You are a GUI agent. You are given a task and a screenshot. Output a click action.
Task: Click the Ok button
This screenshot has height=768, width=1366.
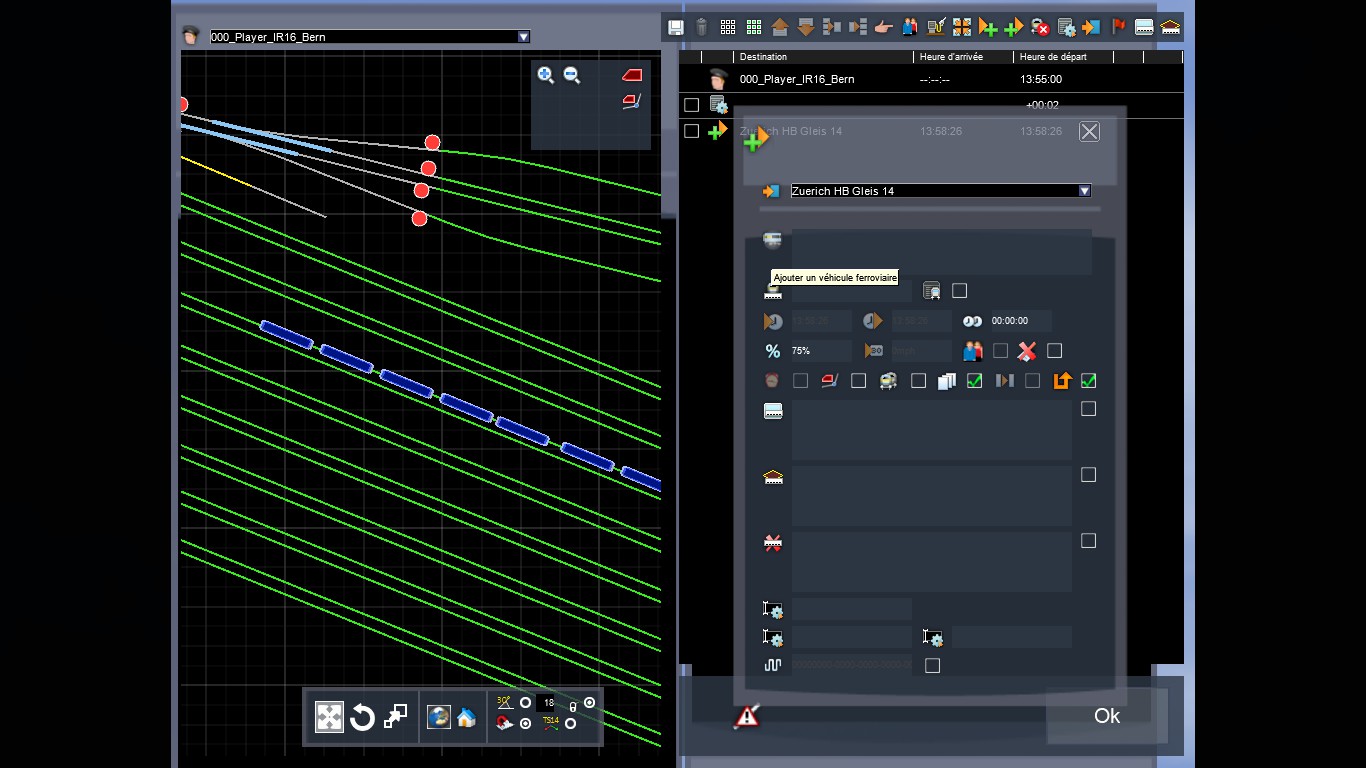click(x=1107, y=716)
